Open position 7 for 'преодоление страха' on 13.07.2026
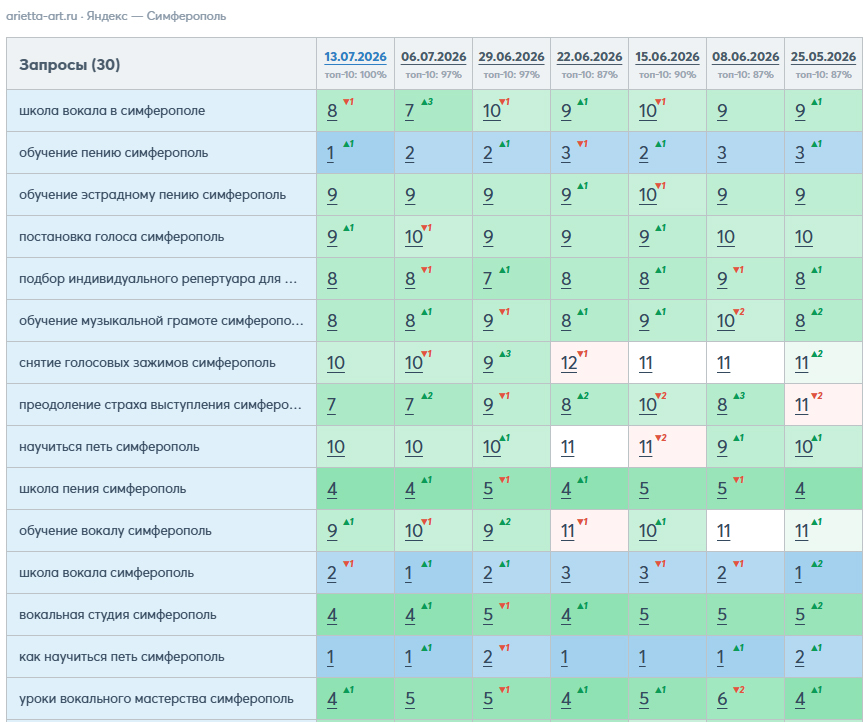 (331, 405)
